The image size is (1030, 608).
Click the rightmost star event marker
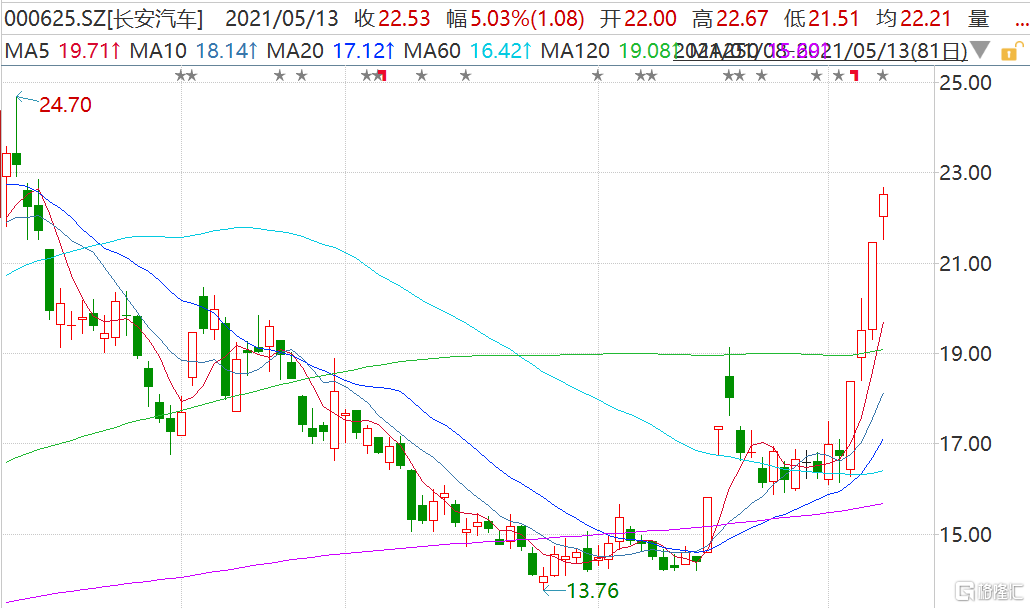(x=882, y=76)
